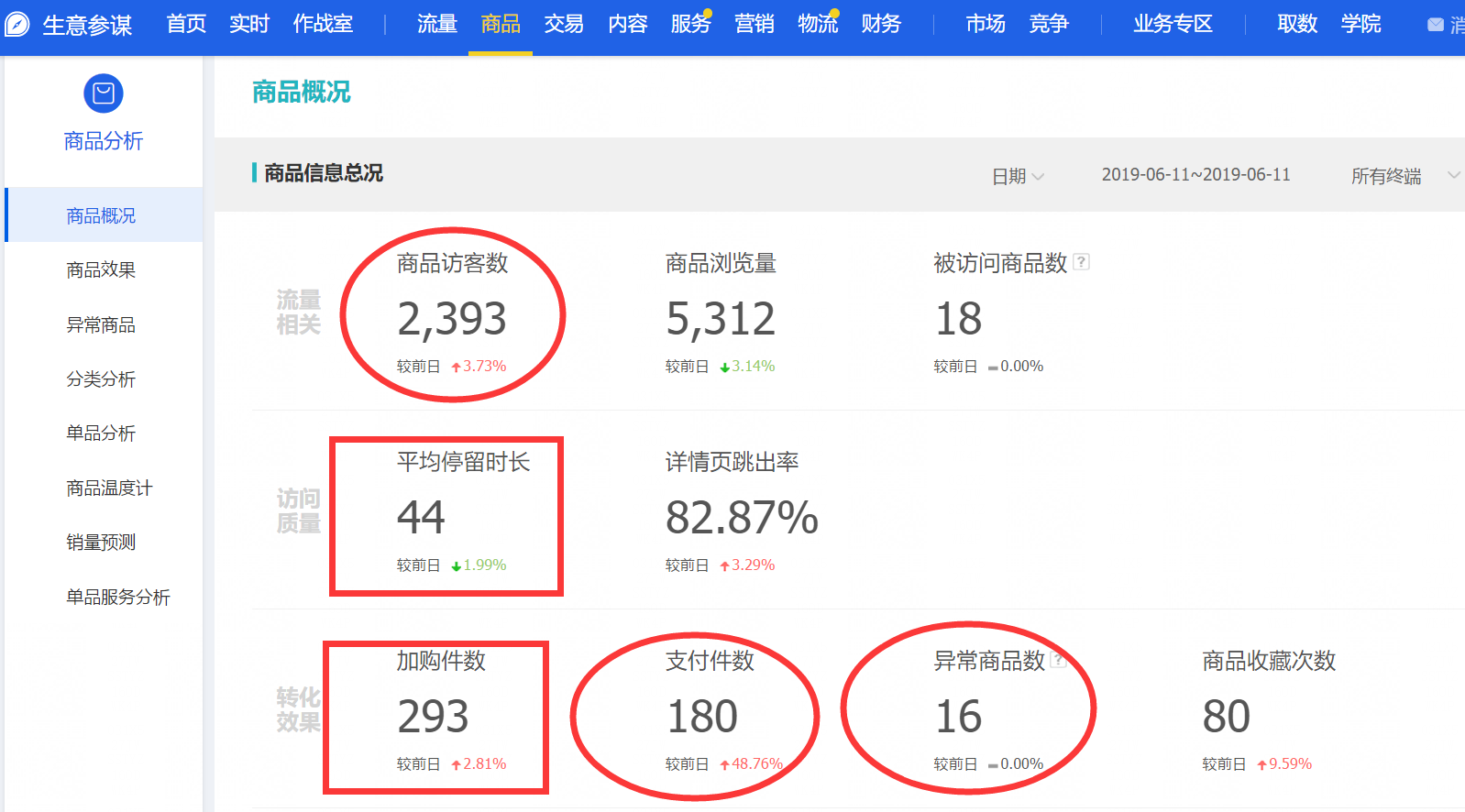Image resolution: width=1465 pixels, height=812 pixels.
Task: Select 商品效果 in the sidebar
Action: coord(101,270)
